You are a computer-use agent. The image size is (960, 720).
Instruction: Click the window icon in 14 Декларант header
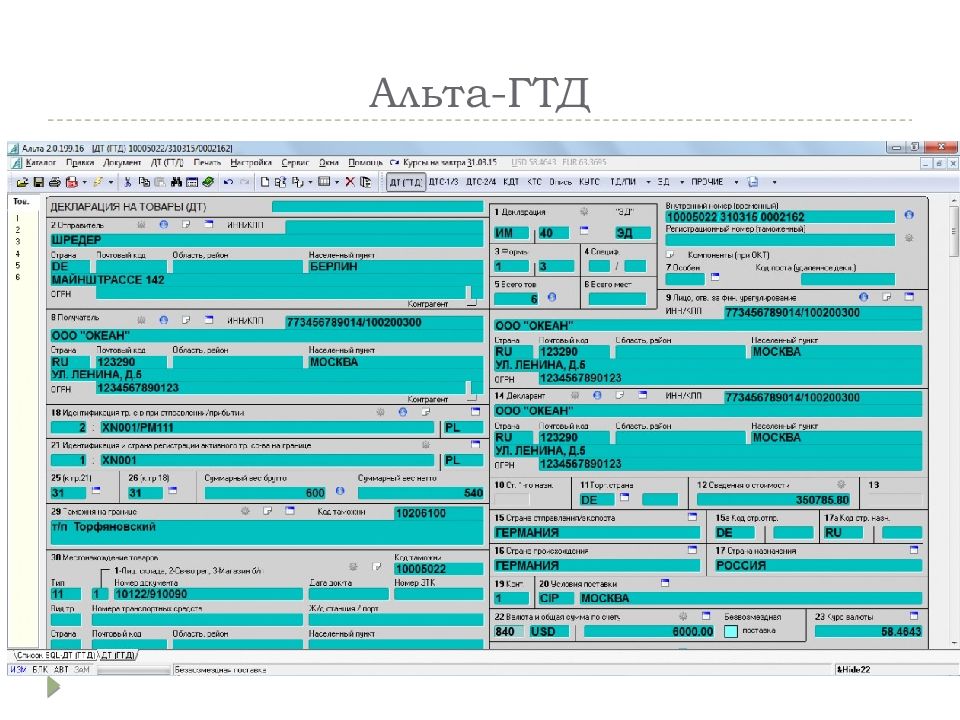coord(642,396)
